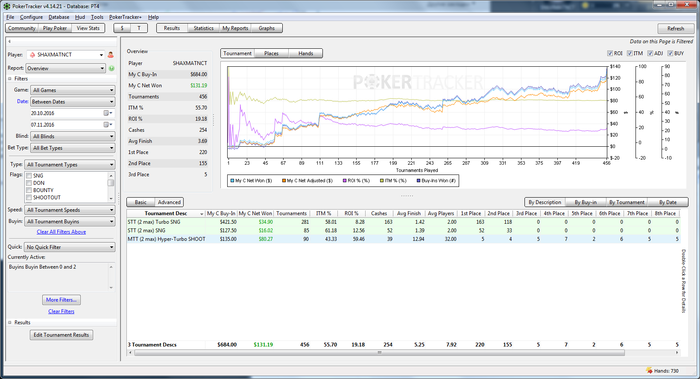700x379 pixels.
Task: Enable the SNG flag checkbox
Action: pyautogui.click(x=29, y=176)
